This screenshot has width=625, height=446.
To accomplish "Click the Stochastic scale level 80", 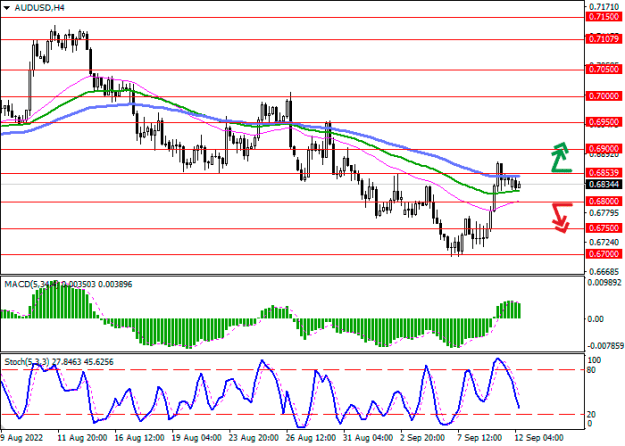I will click(x=592, y=371).
